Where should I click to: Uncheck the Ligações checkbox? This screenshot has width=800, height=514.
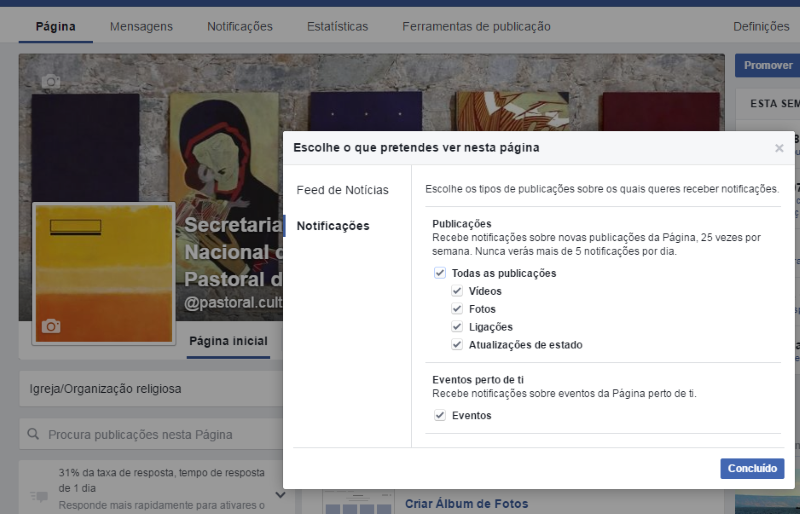click(x=457, y=327)
